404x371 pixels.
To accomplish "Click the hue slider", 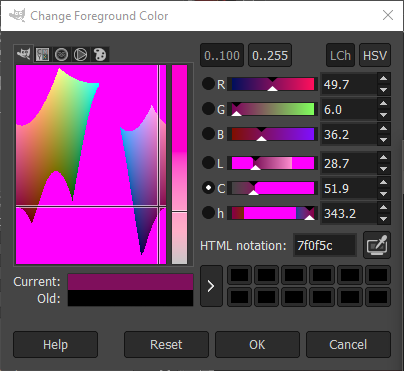I will [x=273, y=213].
